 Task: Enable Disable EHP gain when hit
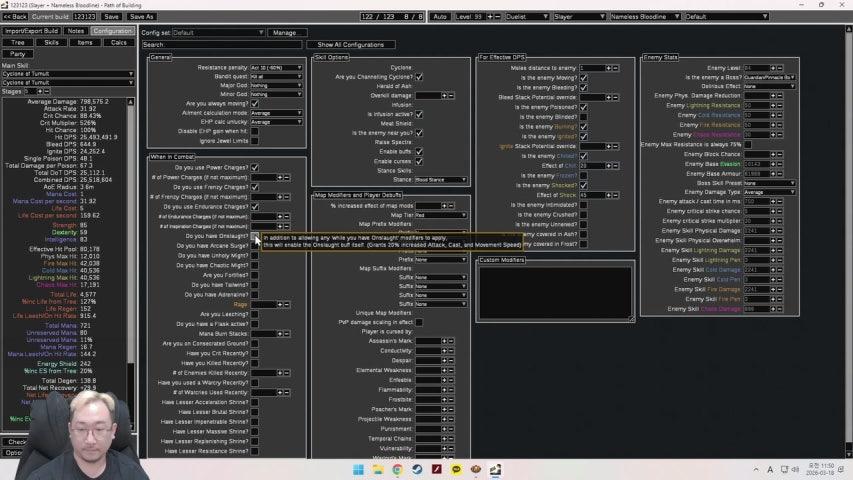255,131
